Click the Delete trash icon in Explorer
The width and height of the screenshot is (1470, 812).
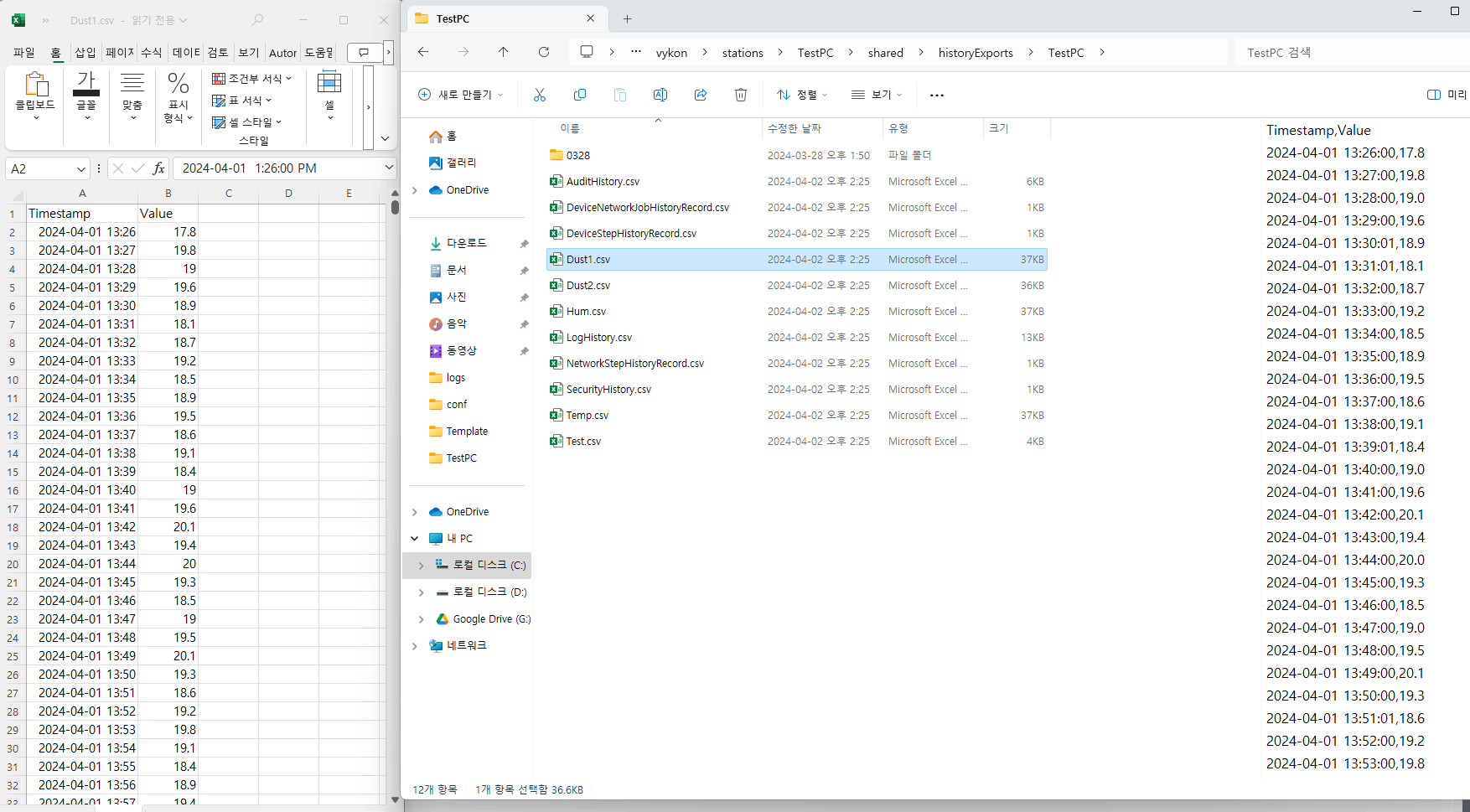tap(741, 95)
